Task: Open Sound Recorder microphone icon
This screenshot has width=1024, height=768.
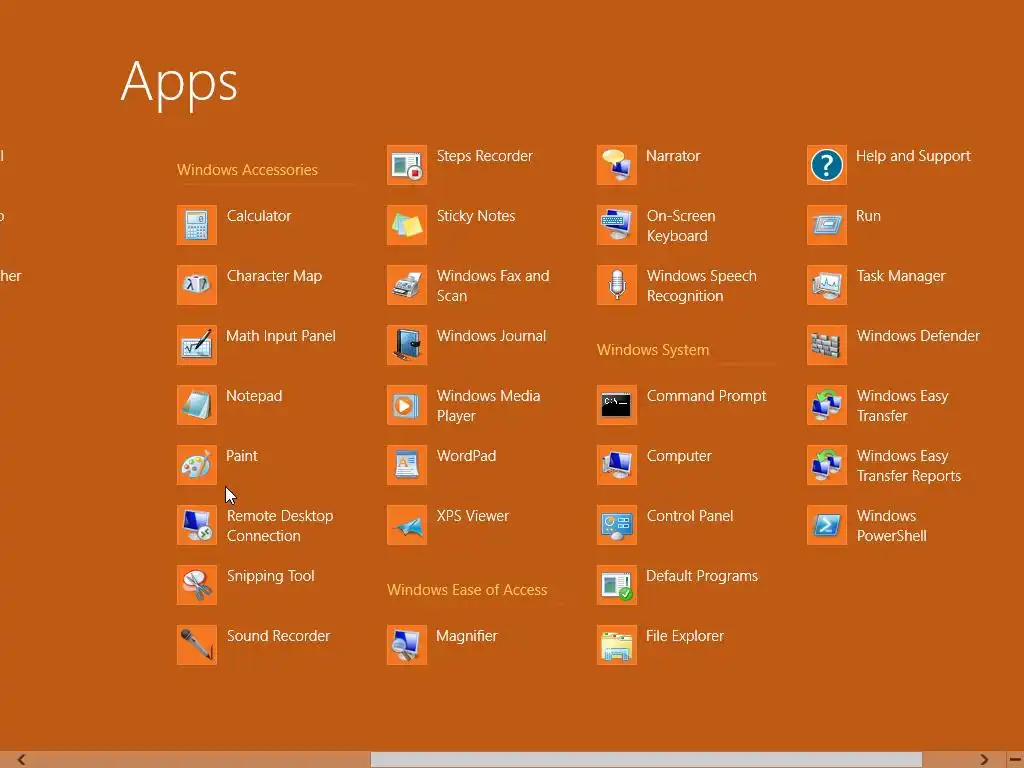Action: 197,646
